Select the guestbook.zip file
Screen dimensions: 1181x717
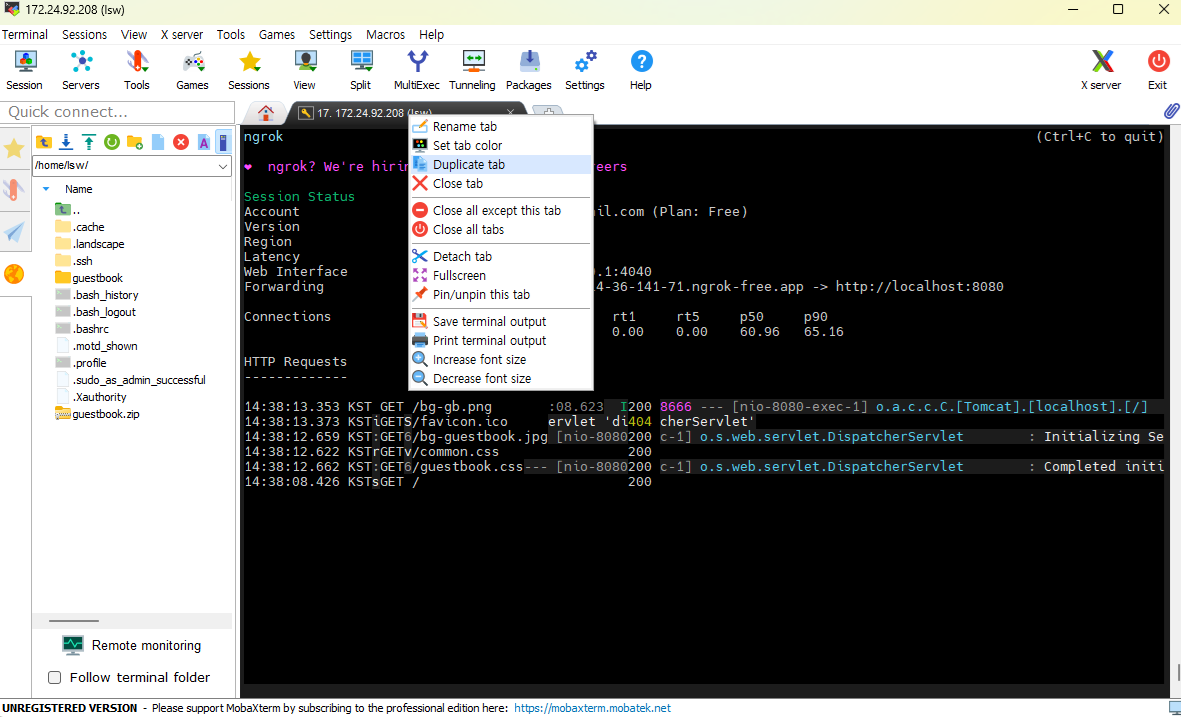97,414
